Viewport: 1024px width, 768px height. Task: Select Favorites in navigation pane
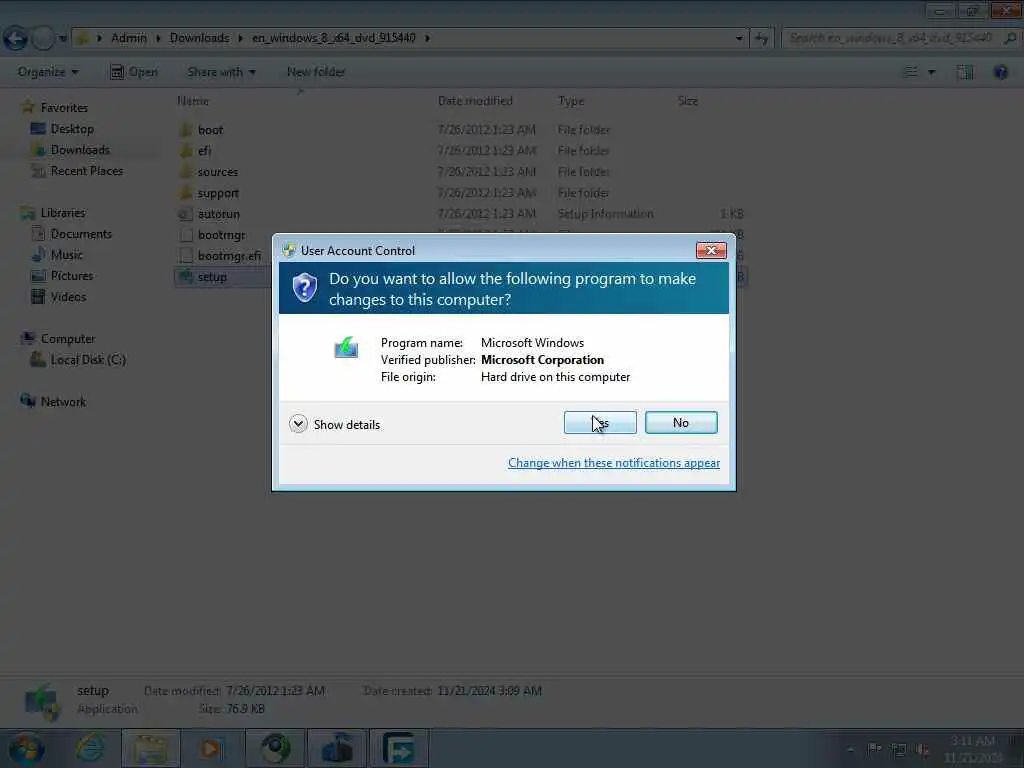tap(64, 108)
